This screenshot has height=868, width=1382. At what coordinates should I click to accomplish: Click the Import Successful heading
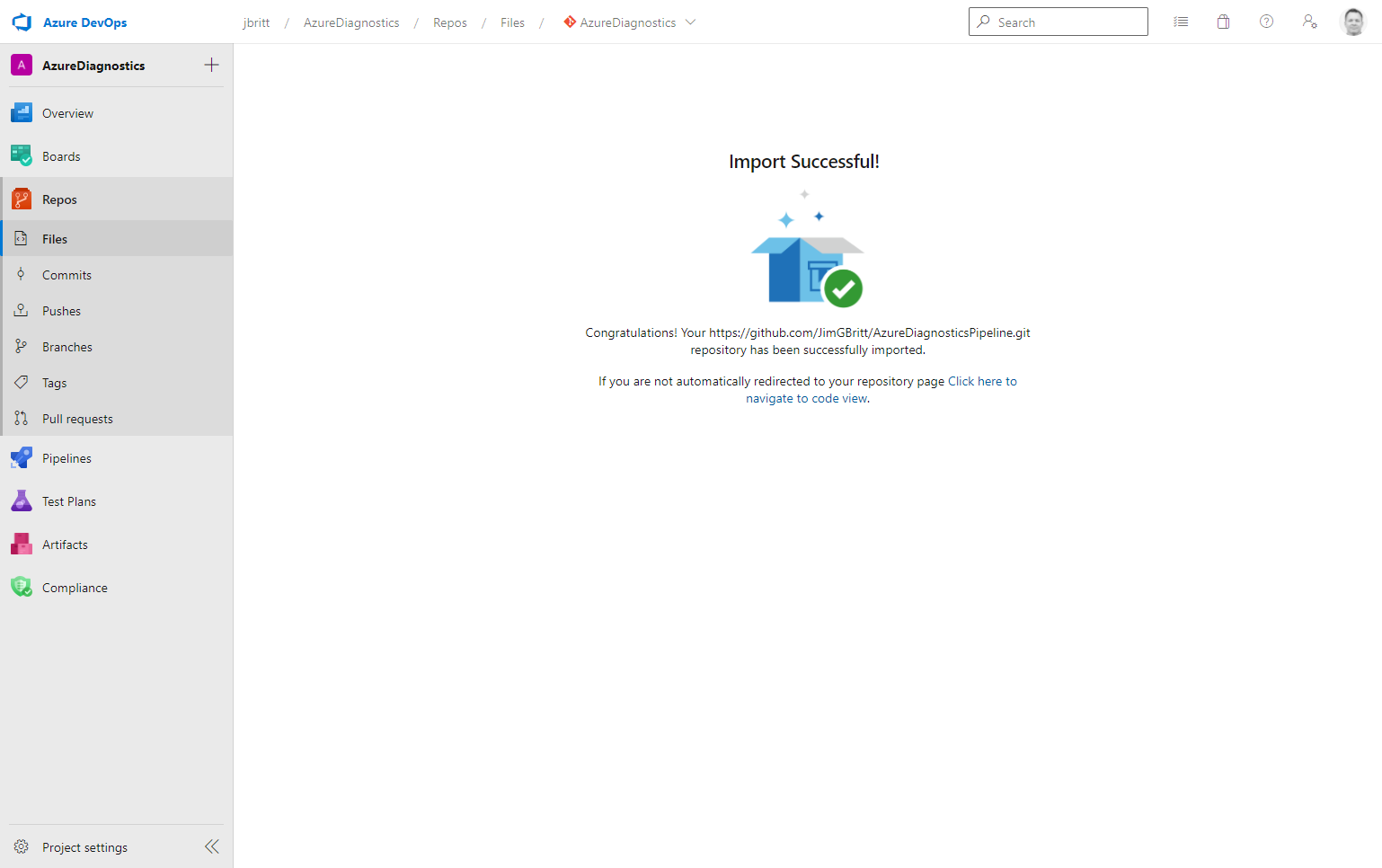tap(804, 162)
